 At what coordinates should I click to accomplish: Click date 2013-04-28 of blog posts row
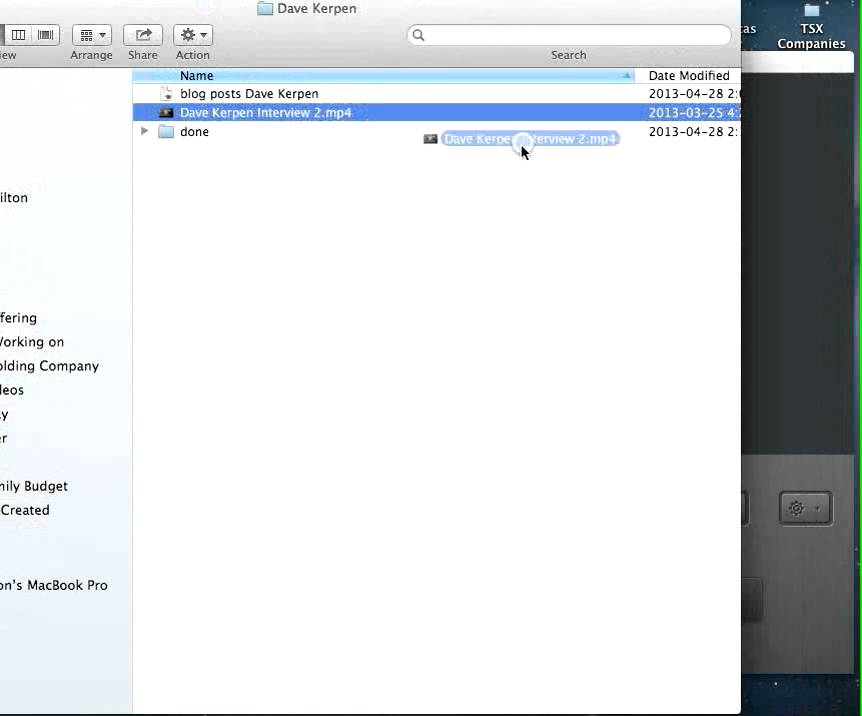tap(694, 94)
